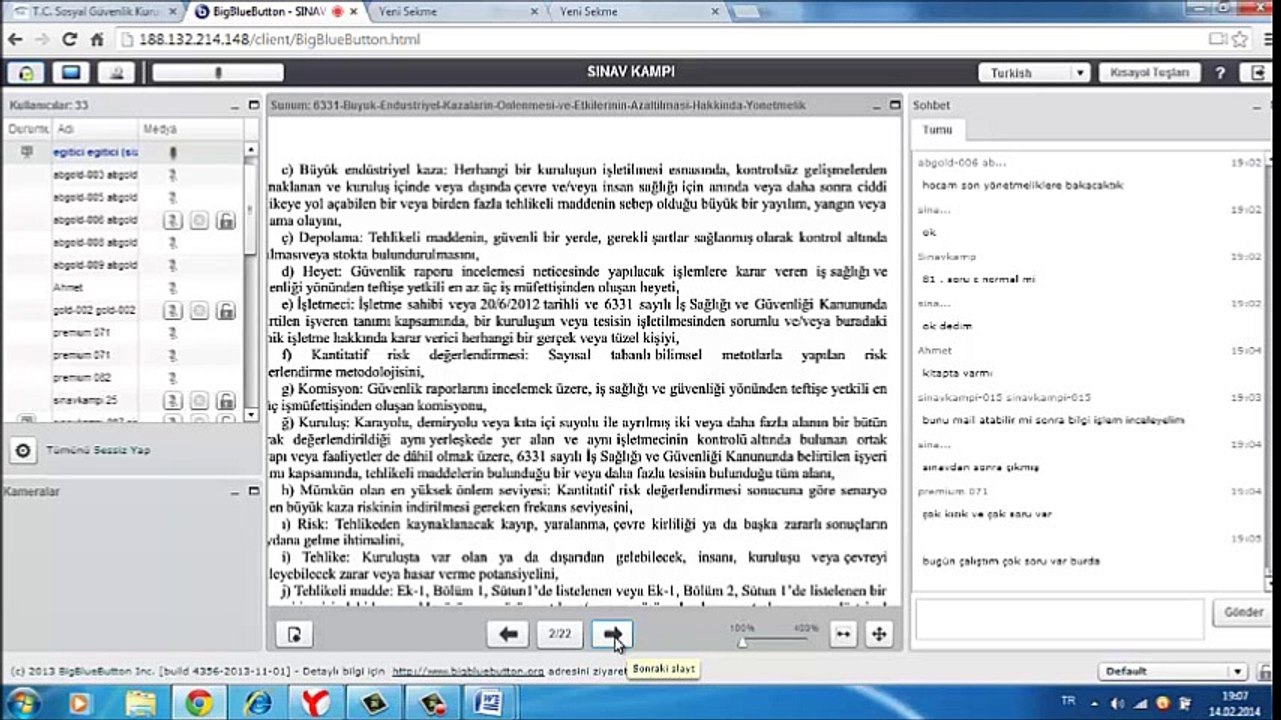Open the Turkish language dropdown
This screenshot has height=720, width=1281.
(1034, 73)
